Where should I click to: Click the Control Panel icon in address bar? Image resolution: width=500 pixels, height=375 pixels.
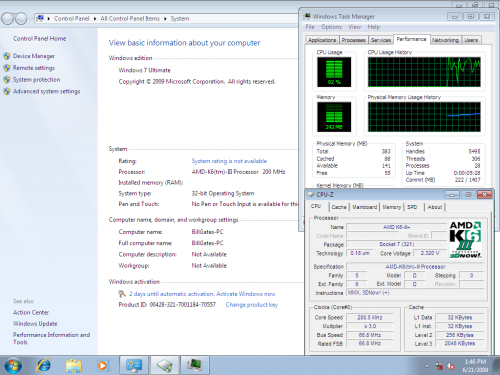[40, 18]
